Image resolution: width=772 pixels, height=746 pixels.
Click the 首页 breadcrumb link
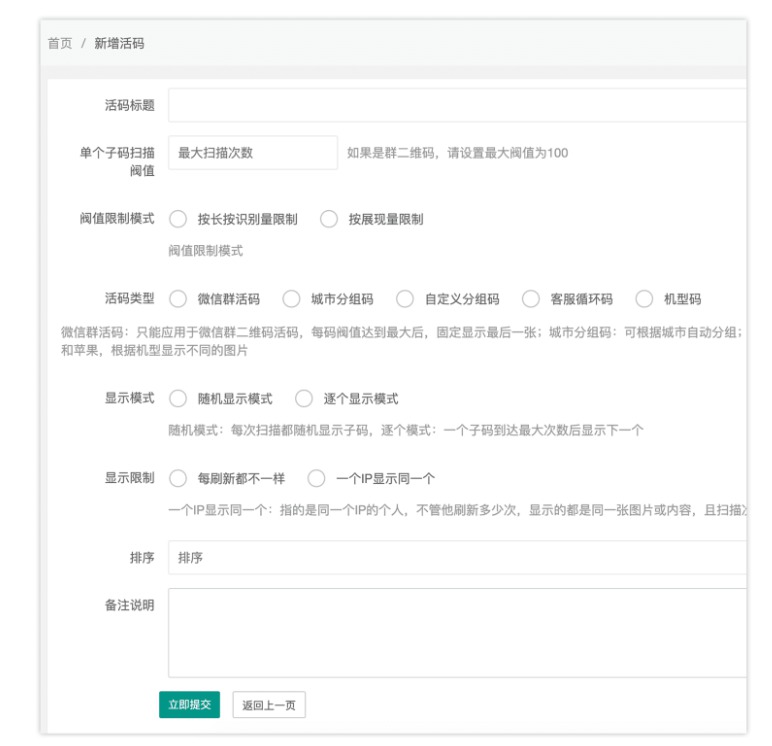(x=60, y=44)
